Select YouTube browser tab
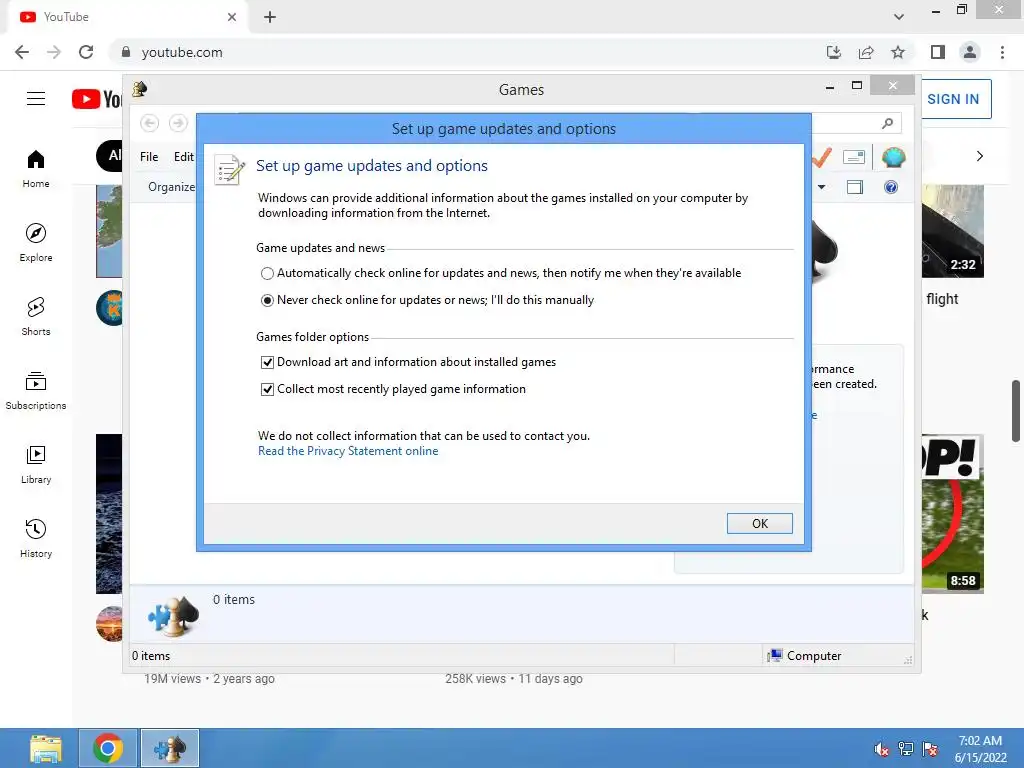Image resolution: width=1024 pixels, height=768 pixels. pyautogui.click(x=127, y=17)
